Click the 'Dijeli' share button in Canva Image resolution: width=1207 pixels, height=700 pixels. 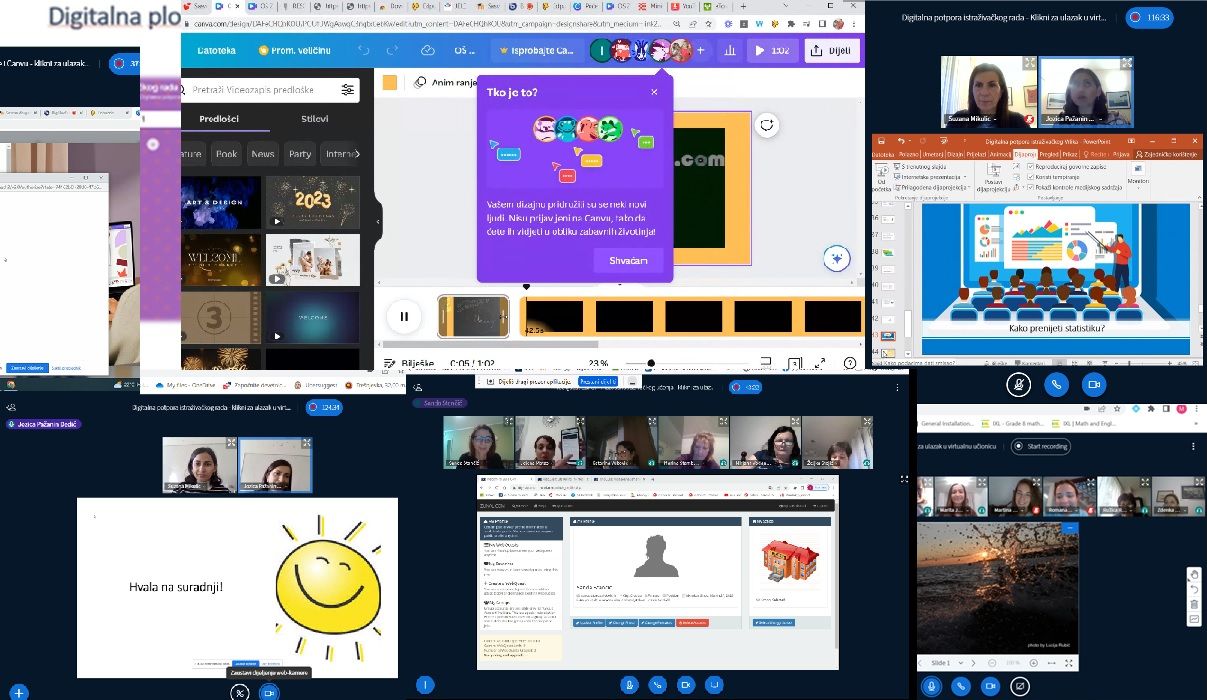click(x=833, y=50)
